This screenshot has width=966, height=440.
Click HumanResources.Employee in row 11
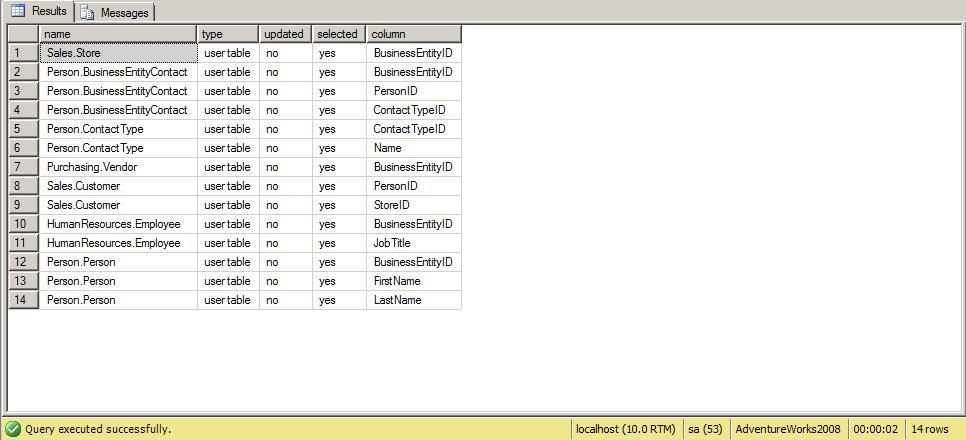[118, 243]
